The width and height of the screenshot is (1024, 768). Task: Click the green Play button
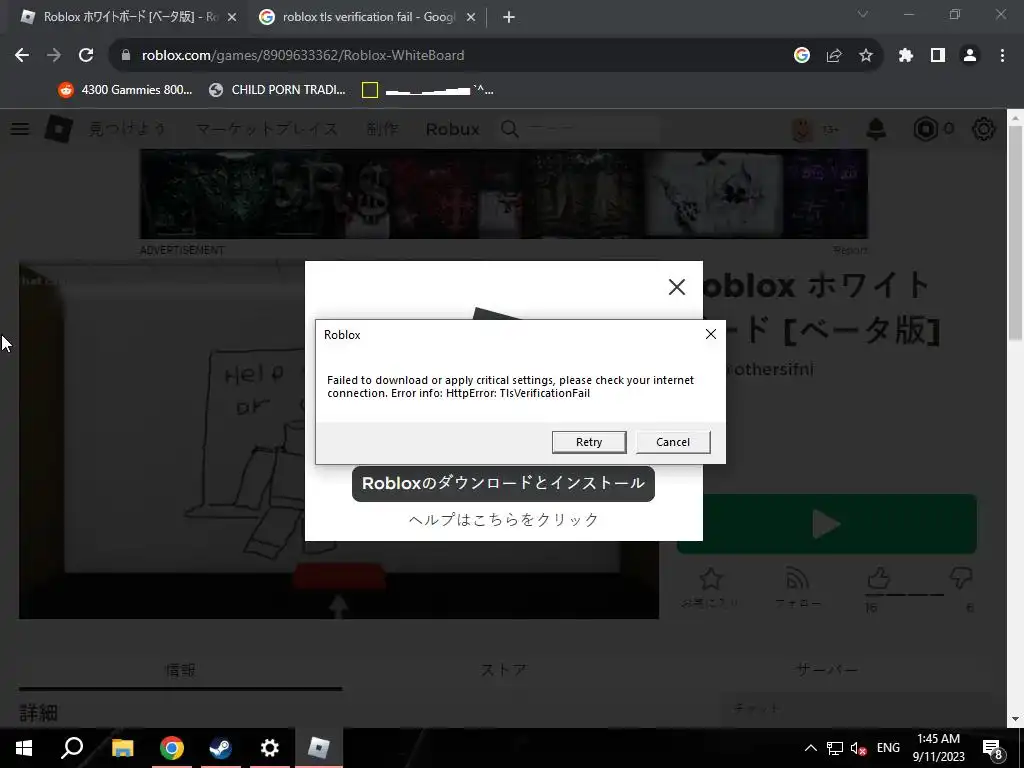(x=827, y=524)
